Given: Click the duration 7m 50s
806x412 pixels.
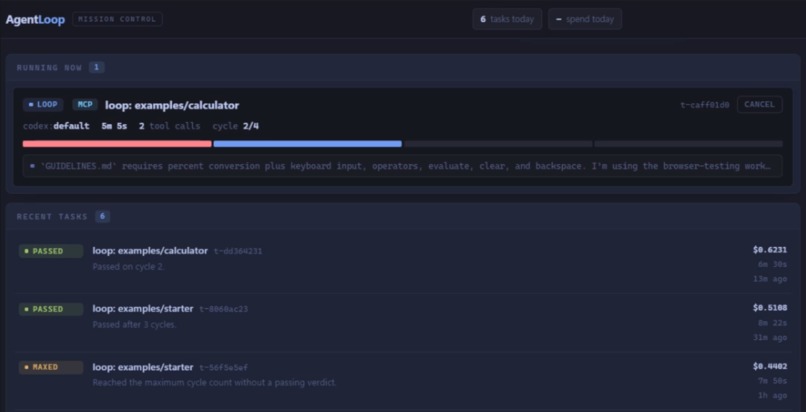Looking at the screenshot, I should point(772,381).
